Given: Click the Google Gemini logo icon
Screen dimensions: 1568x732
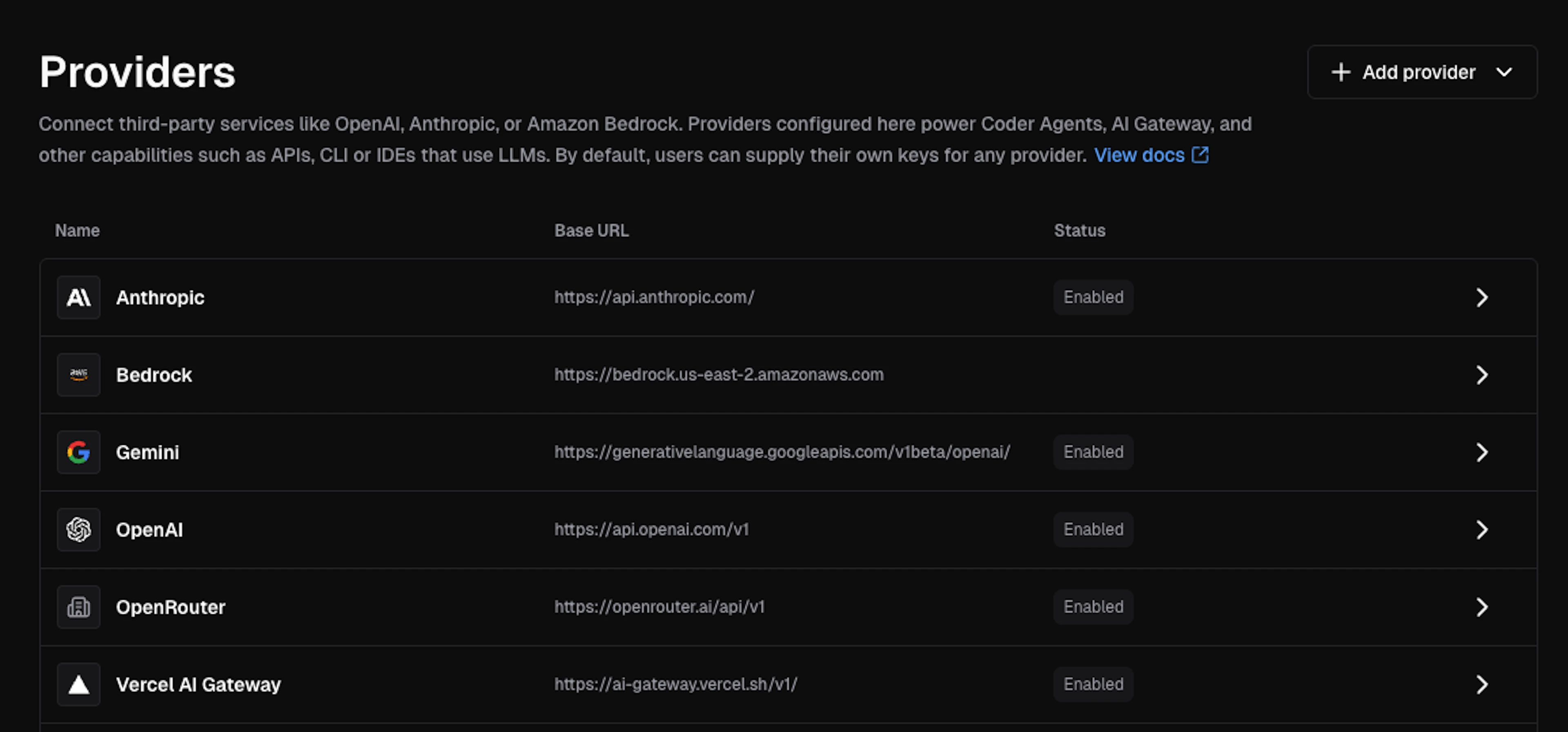Looking at the screenshot, I should point(78,452).
